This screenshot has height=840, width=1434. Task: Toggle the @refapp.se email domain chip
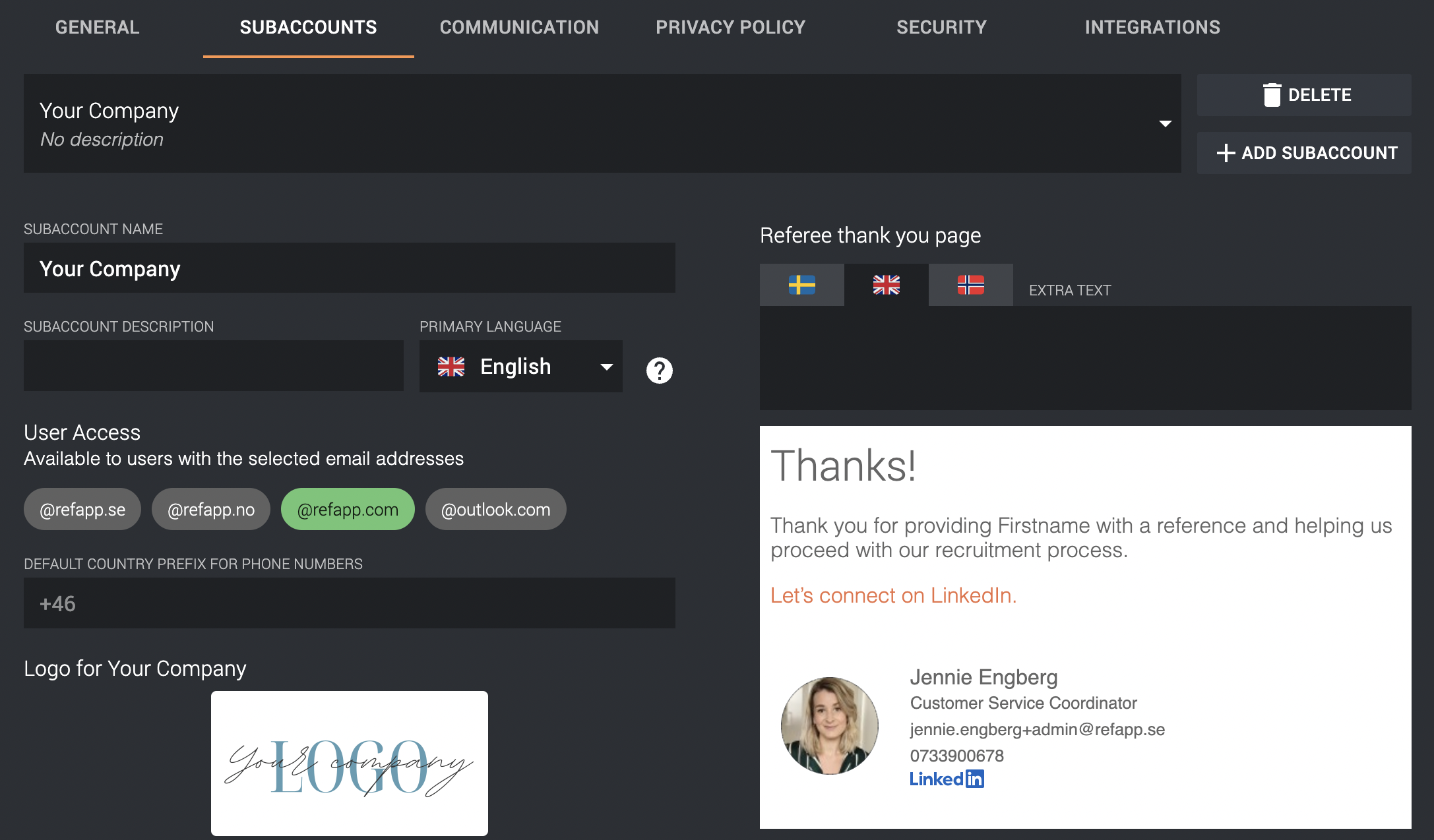82,509
